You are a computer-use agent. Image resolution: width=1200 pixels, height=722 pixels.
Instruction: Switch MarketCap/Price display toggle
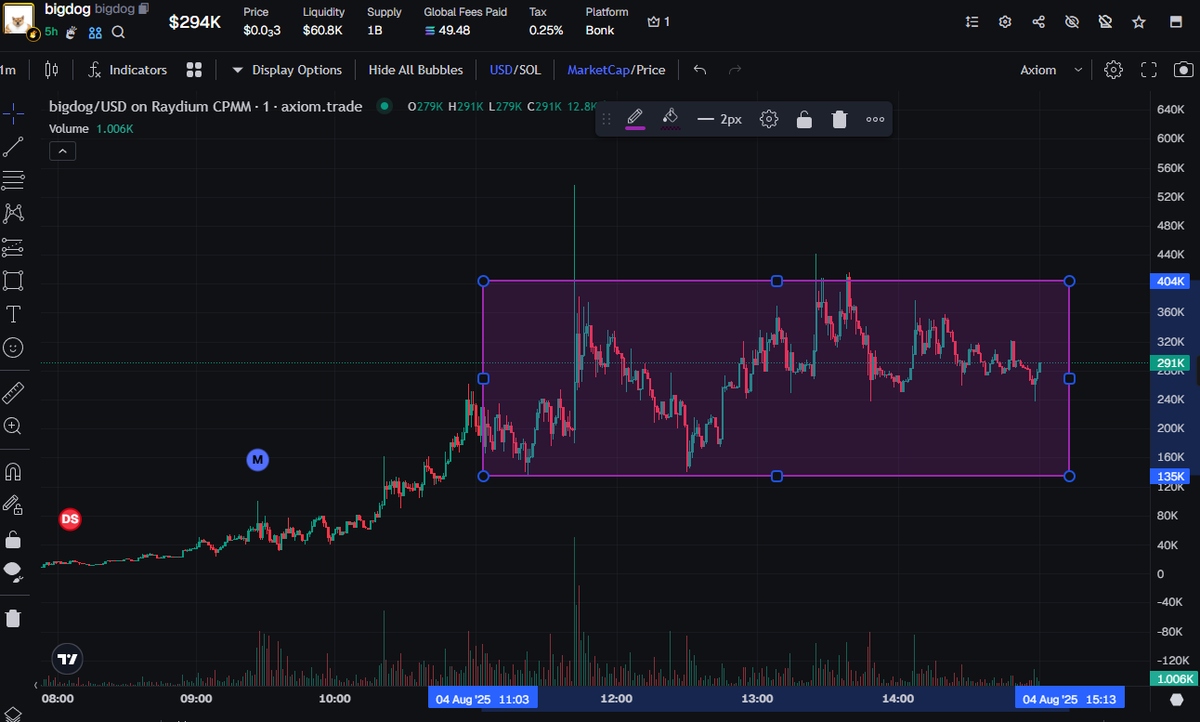click(616, 70)
